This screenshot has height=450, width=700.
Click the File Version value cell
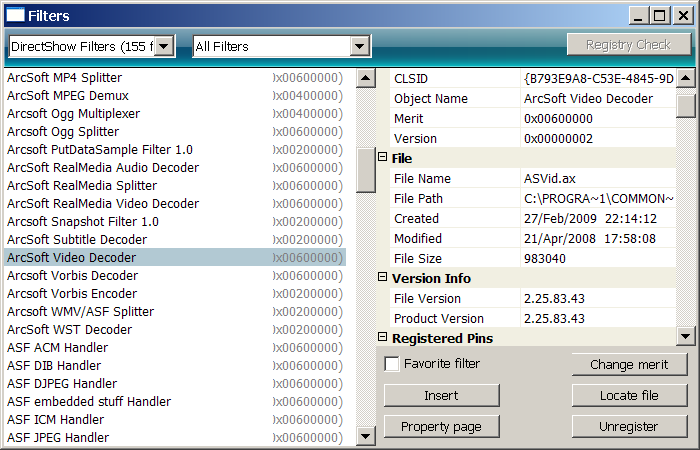(x=598, y=299)
